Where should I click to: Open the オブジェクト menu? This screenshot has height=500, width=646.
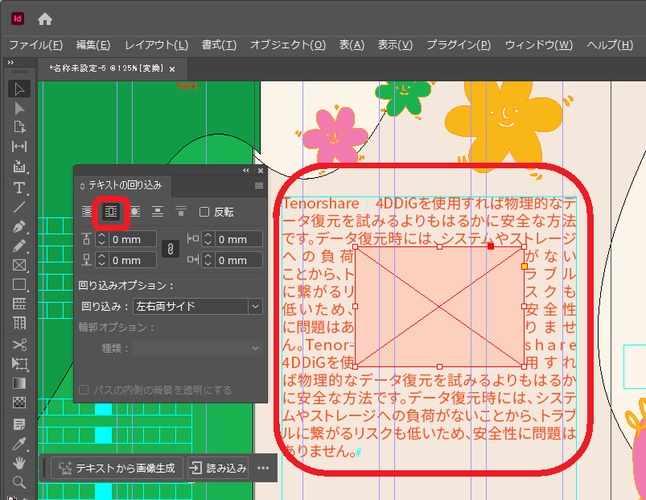pyautogui.click(x=288, y=45)
